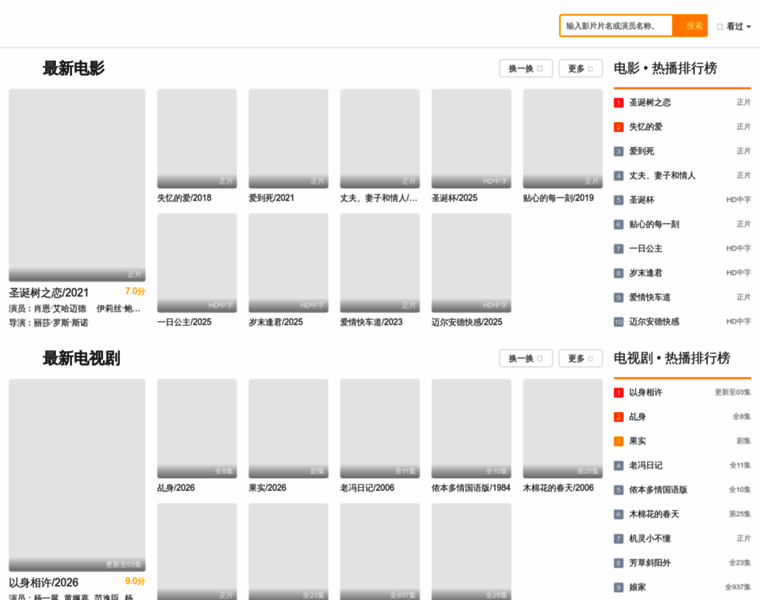
Task: Click the 失忆的爱/2018 title text
Action: (x=184, y=198)
